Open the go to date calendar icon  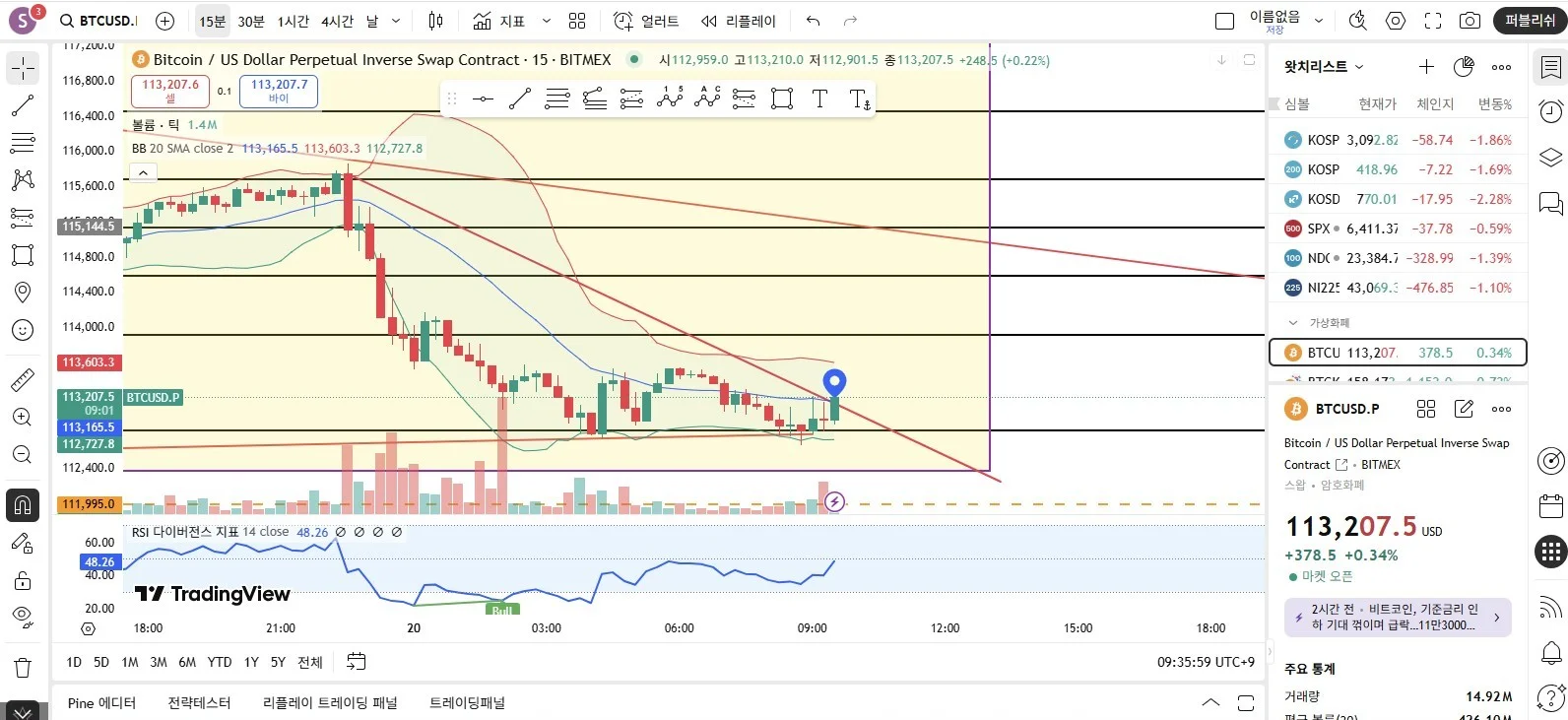click(x=357, y=662)
